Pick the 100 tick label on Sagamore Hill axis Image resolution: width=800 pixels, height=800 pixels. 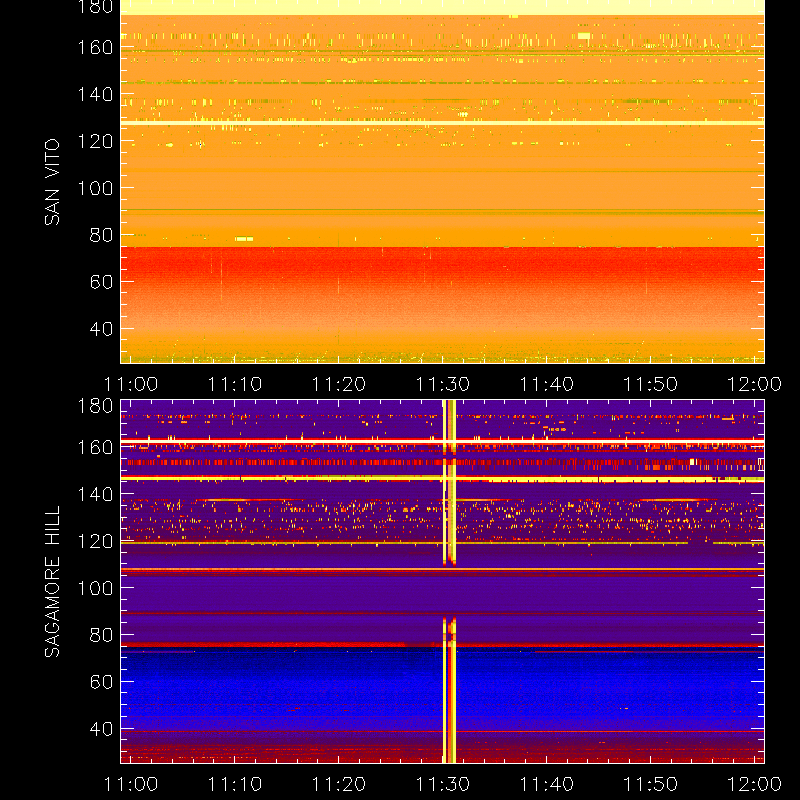point(95,588)
